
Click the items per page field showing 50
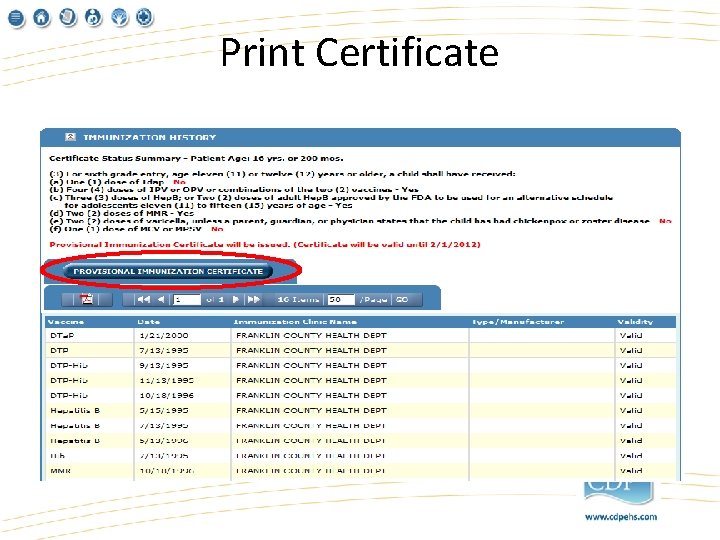click(x=341, y=299)
